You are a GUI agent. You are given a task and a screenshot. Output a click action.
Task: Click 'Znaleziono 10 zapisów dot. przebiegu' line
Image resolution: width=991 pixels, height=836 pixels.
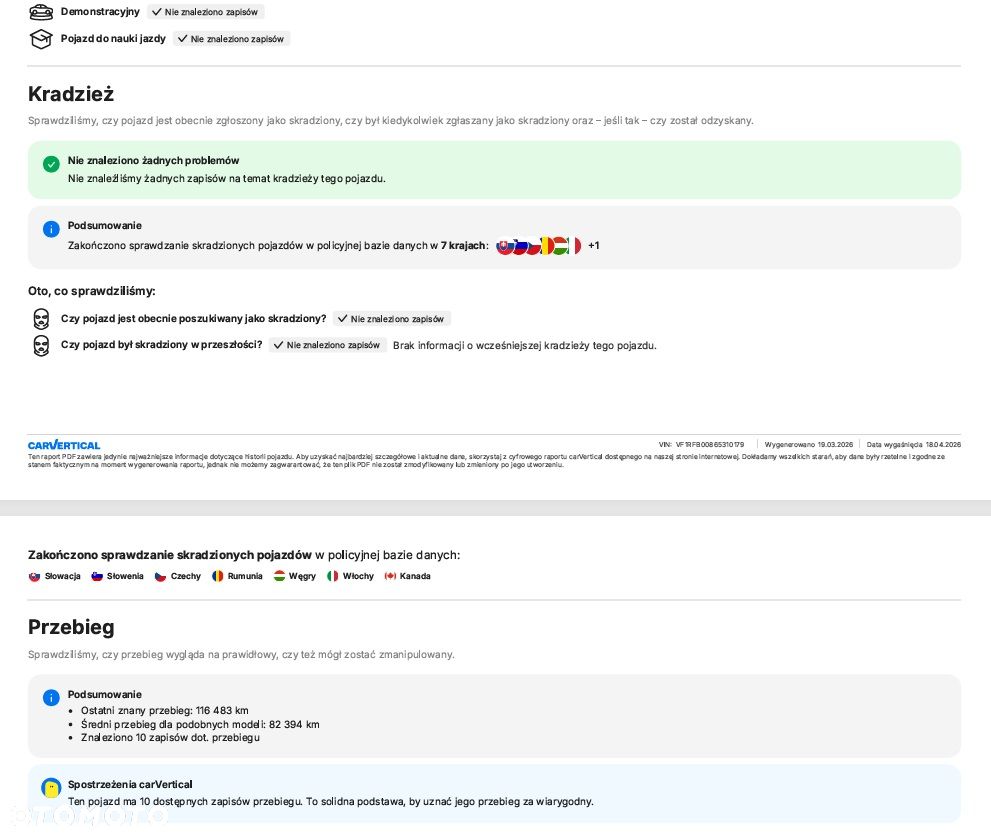(x=171, y=738)
